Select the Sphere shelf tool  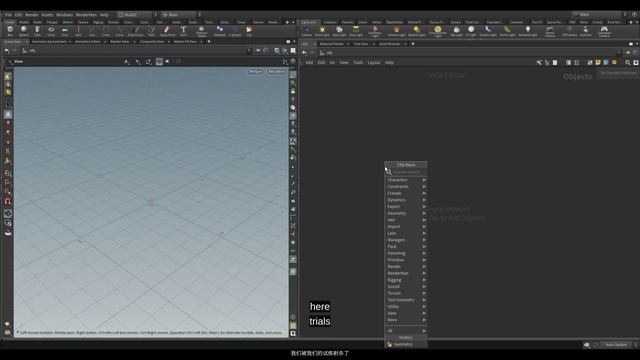24,31
